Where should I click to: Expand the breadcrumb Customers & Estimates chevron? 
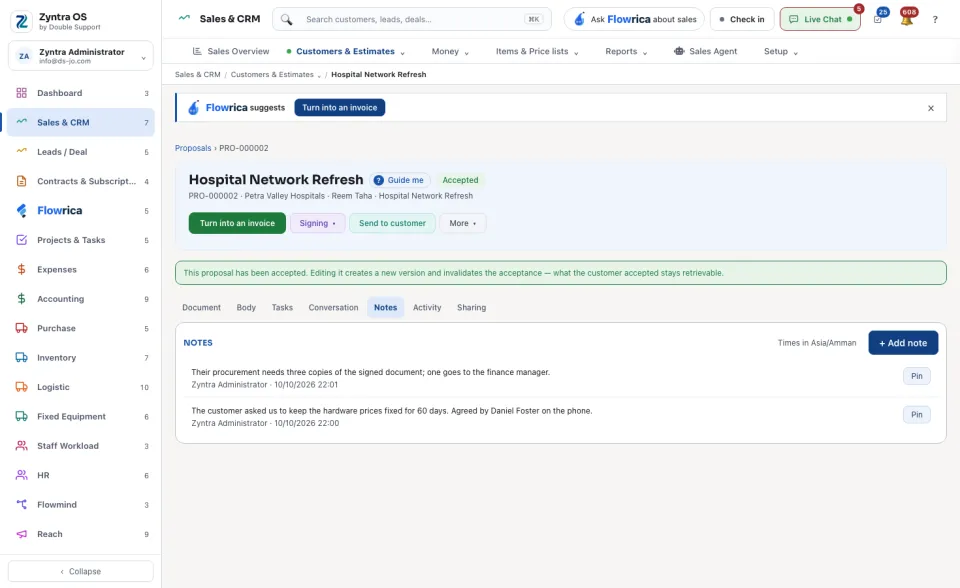click(x=319, y=75)
